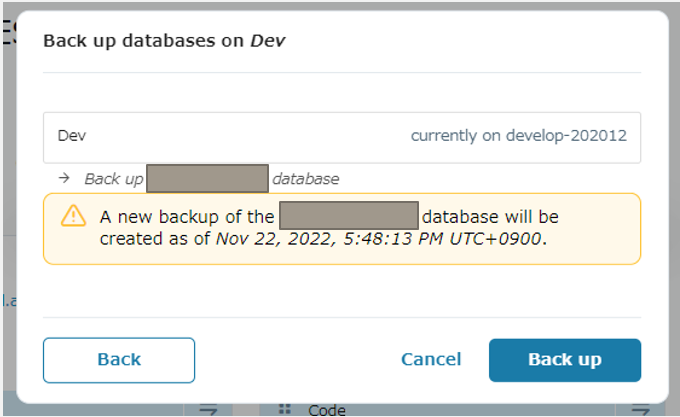Click the redacted name inside yellow warning

[349, 215]
